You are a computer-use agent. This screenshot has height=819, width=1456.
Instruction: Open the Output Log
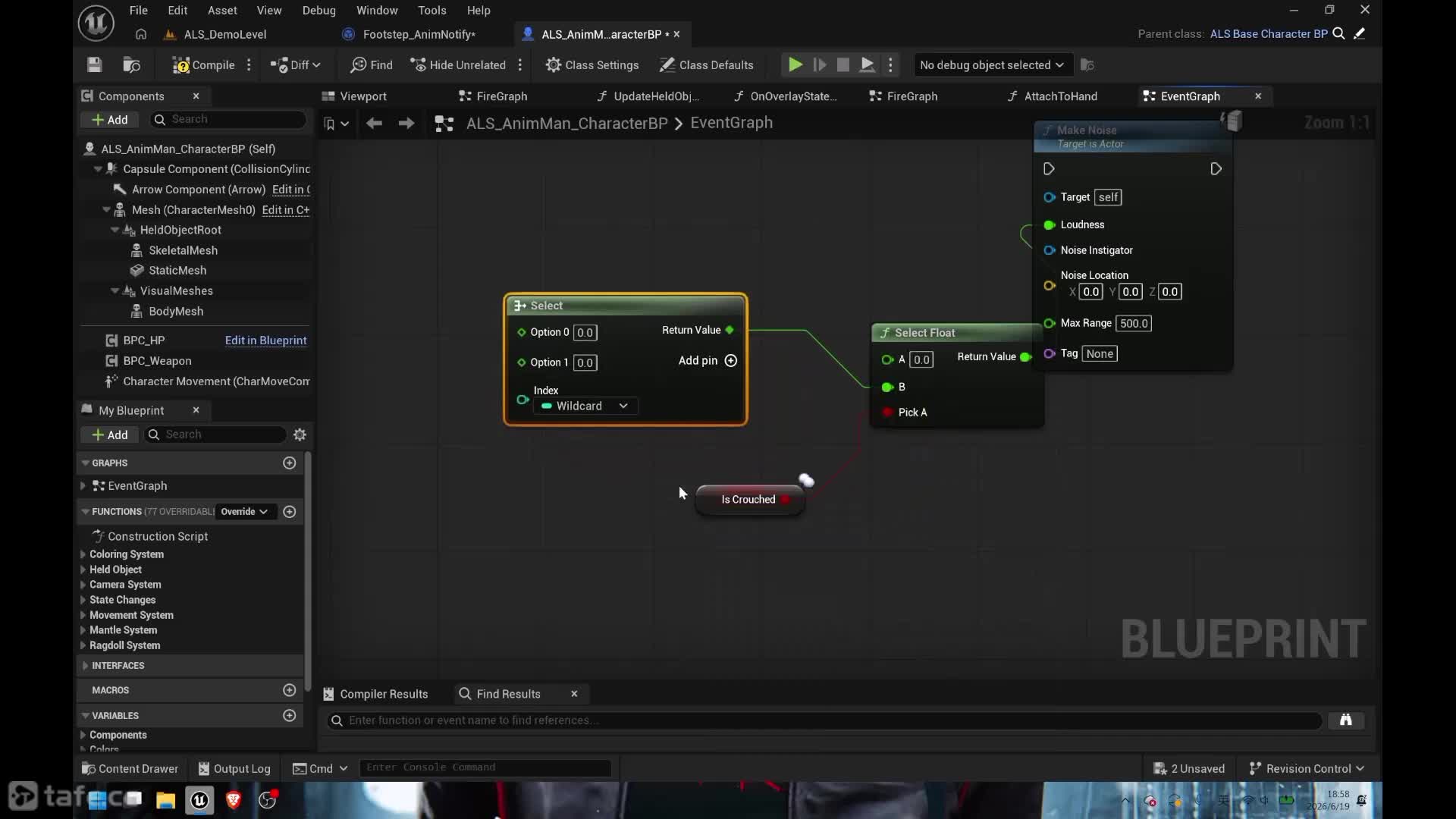pos(234,769)
